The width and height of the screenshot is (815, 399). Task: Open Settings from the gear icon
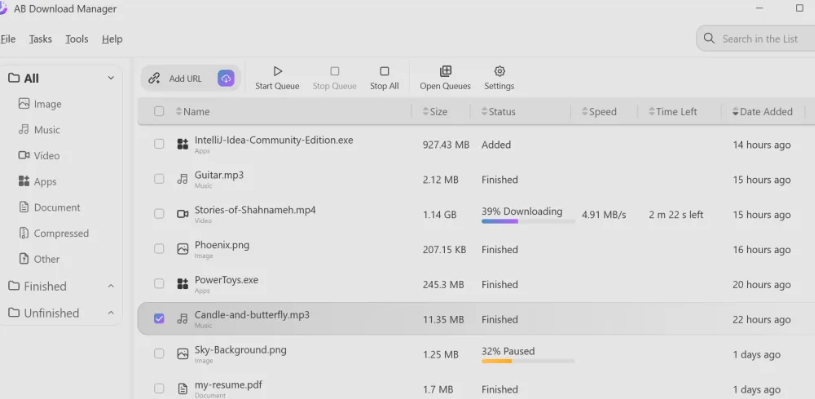499,78
